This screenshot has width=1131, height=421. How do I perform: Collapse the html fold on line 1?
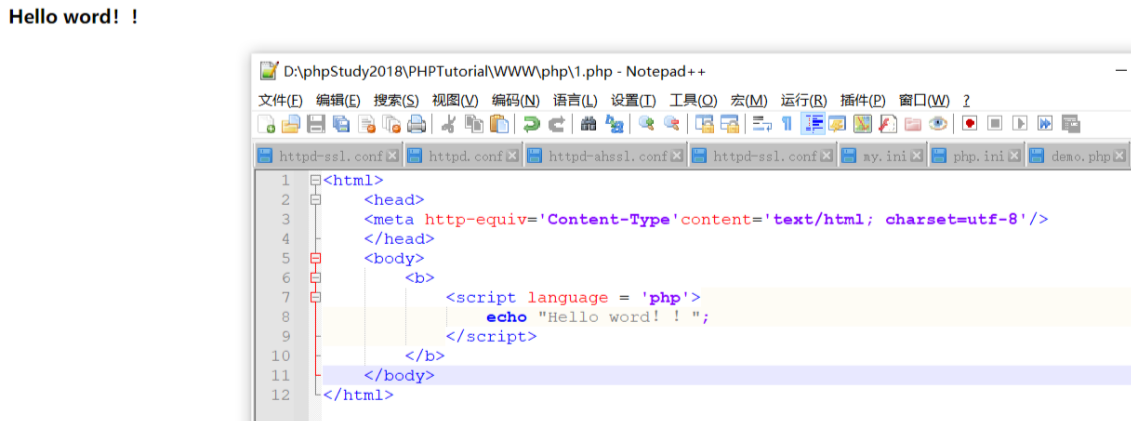315,180
